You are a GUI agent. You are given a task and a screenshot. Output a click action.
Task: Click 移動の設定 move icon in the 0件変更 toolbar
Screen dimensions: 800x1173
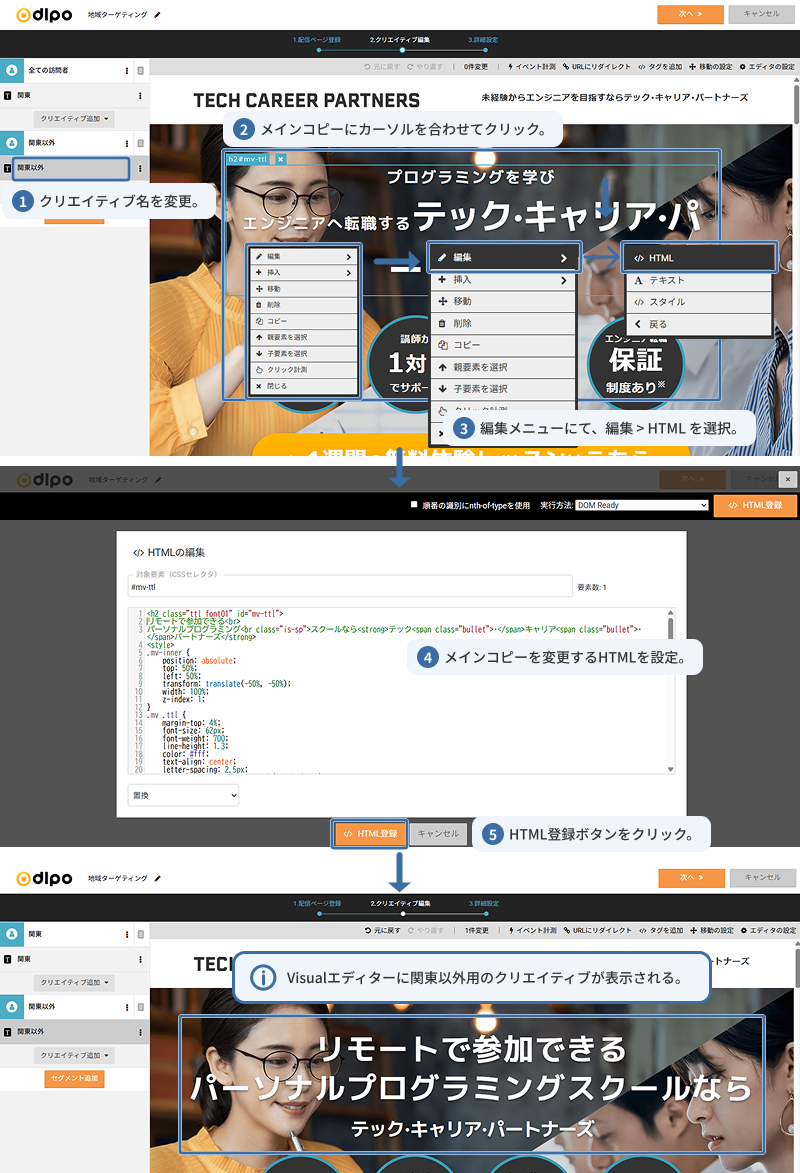pyautogui.click(x=692, y=67)
